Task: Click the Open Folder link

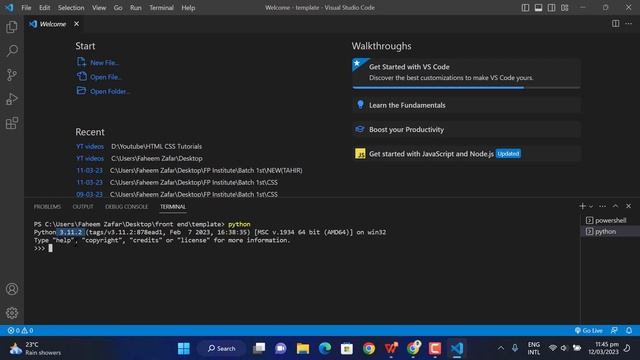Action: [103, 91]
